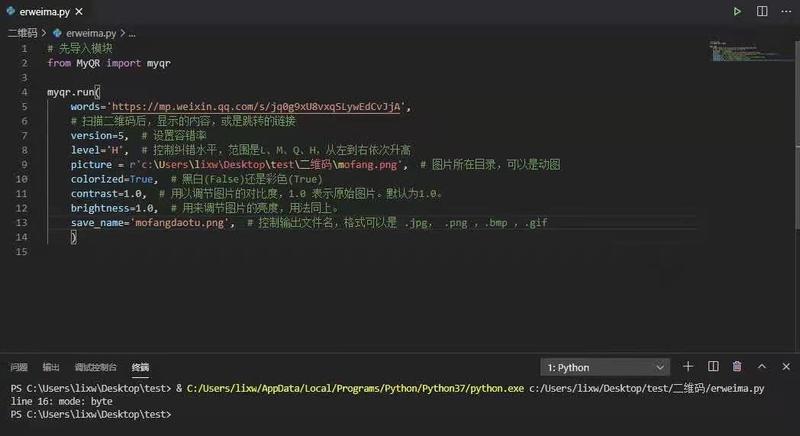Image resolution: width=800 pixels, height=436 pixels.
Task: Split the editor with the split icon
Action: [x=762, y=11]
